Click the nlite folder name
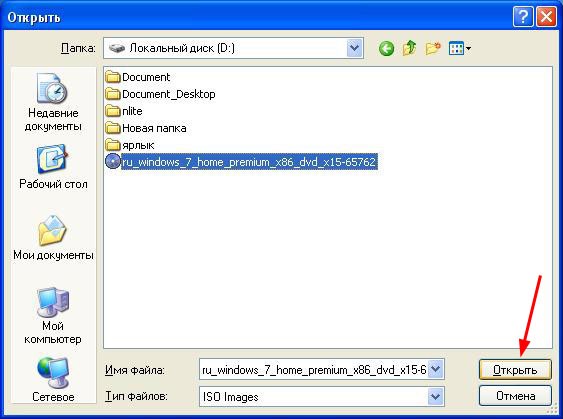The height and width of the screenshot is (419, 563). coord(132,111)
